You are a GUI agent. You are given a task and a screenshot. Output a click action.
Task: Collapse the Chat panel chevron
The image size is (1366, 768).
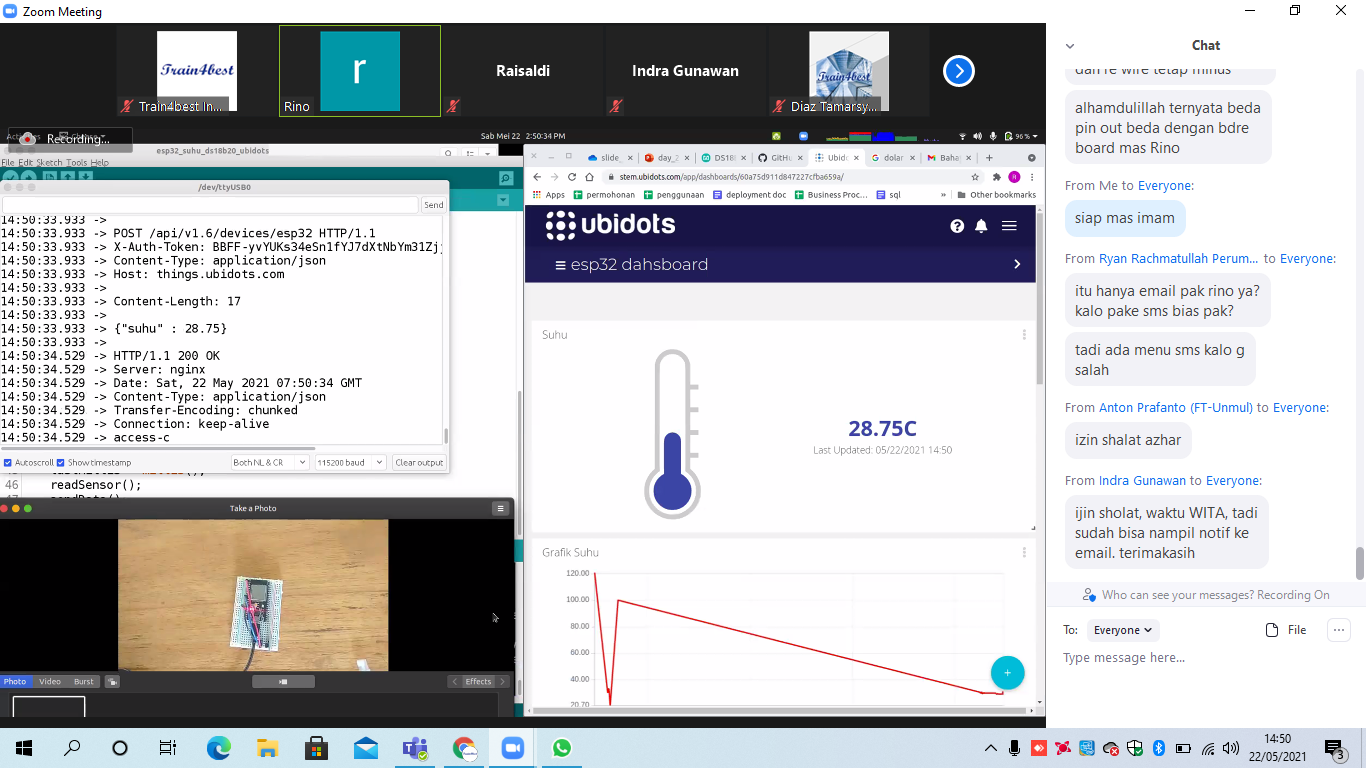coord(1069,46)
